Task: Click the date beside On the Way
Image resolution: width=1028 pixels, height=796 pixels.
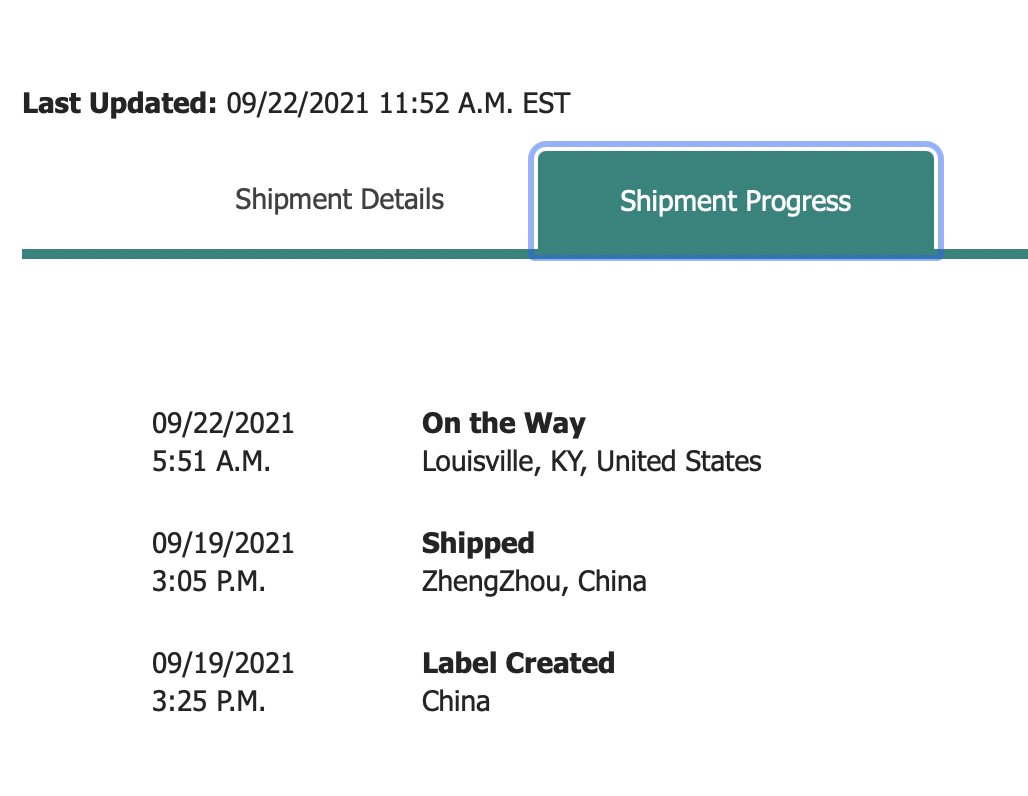Action: (223, 423)
